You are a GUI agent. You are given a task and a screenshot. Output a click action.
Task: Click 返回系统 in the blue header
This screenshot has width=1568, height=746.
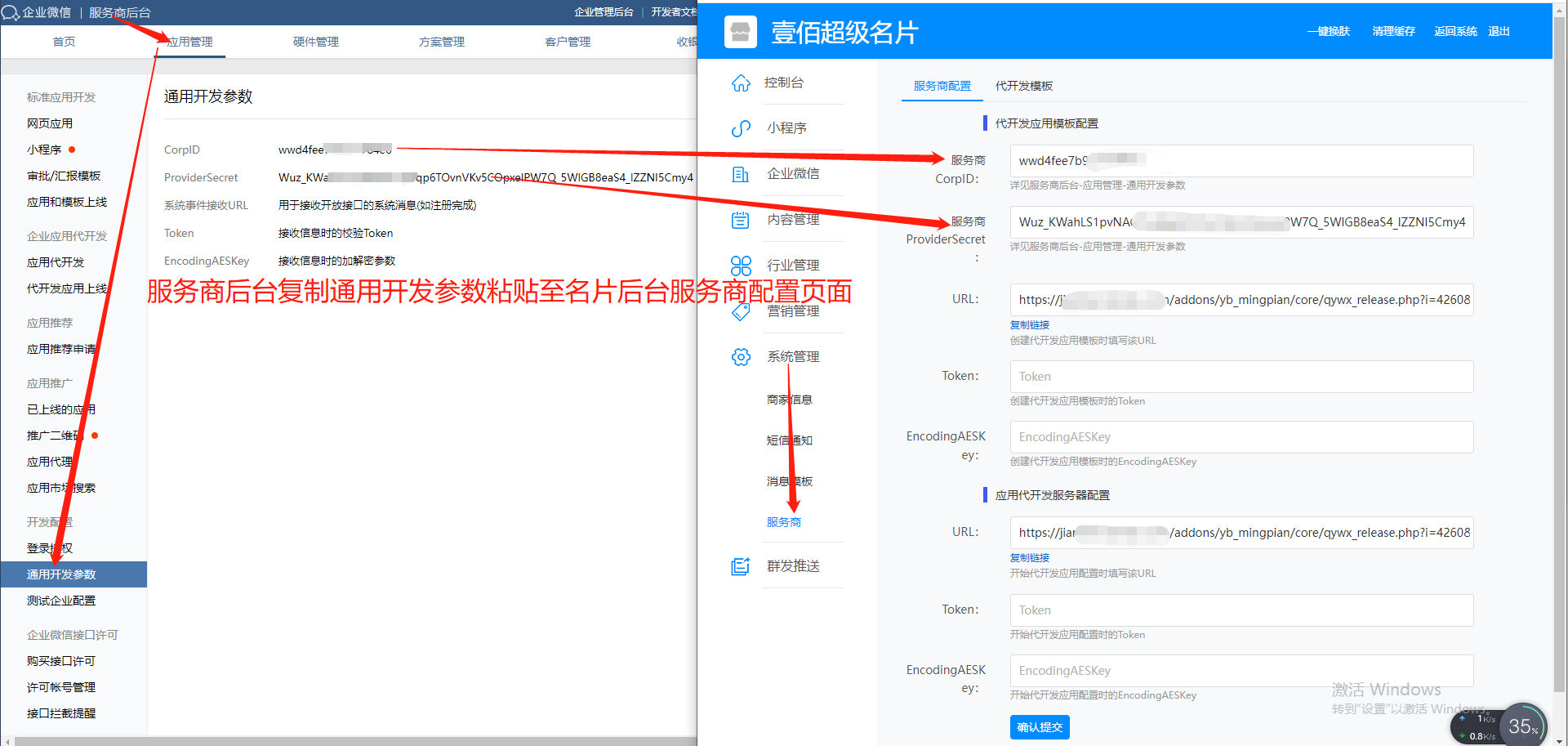[x=1456, y=31]
